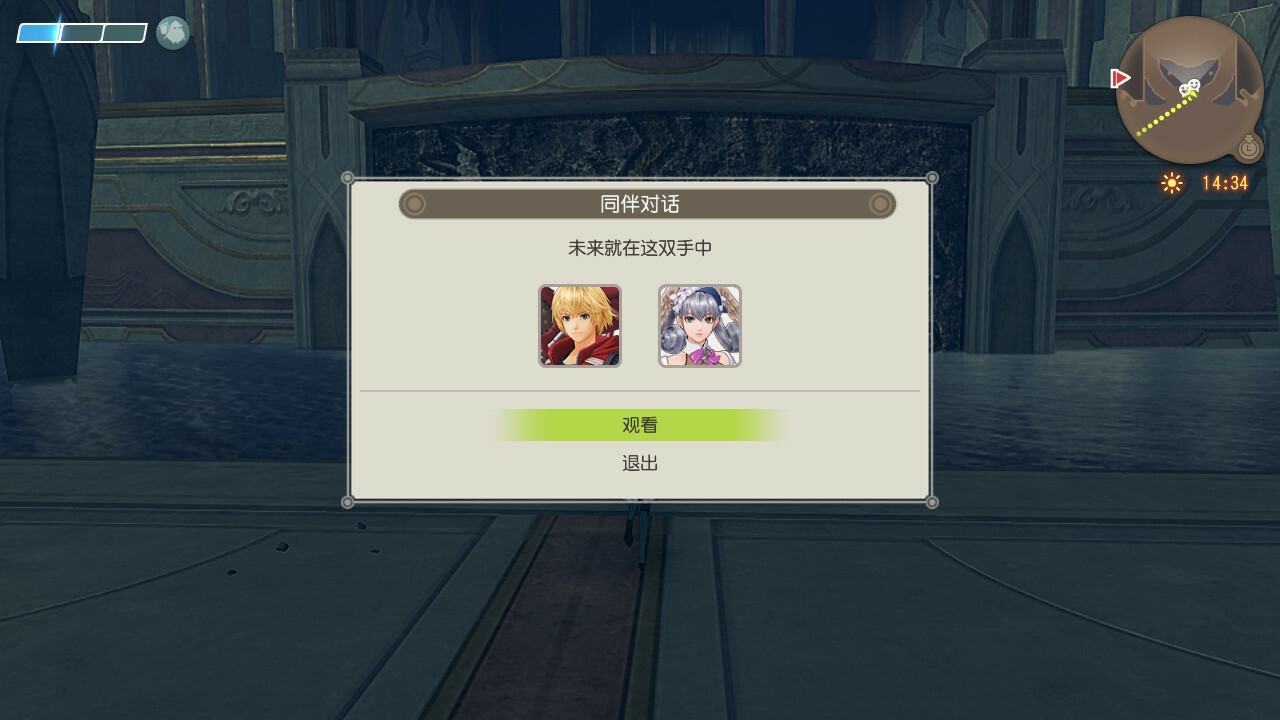Choose 退出 to leave the dialog
1280x720 pixels.
[640, 463]
